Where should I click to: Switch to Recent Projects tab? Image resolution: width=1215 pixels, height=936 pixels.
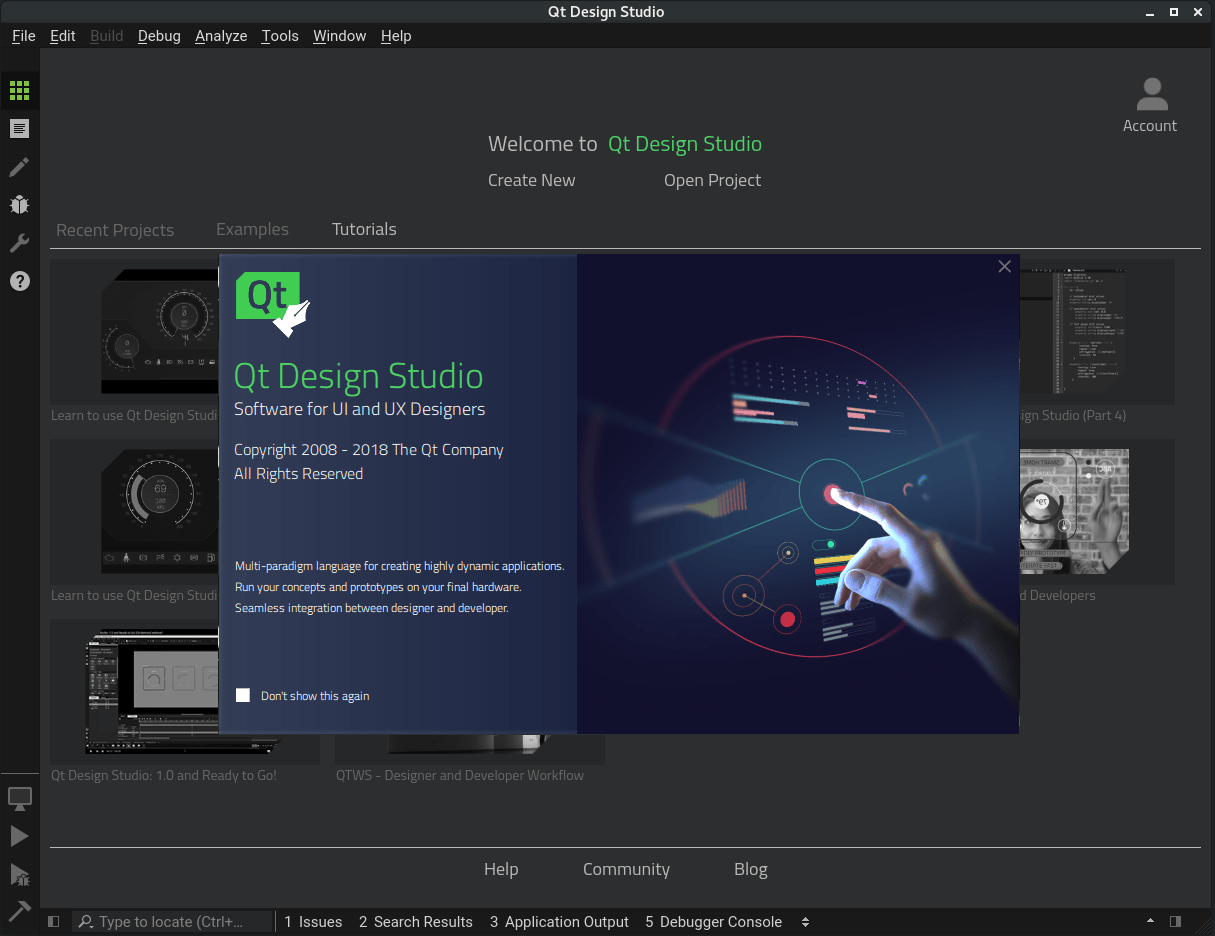pyautogui.click(x=115, y=230)
